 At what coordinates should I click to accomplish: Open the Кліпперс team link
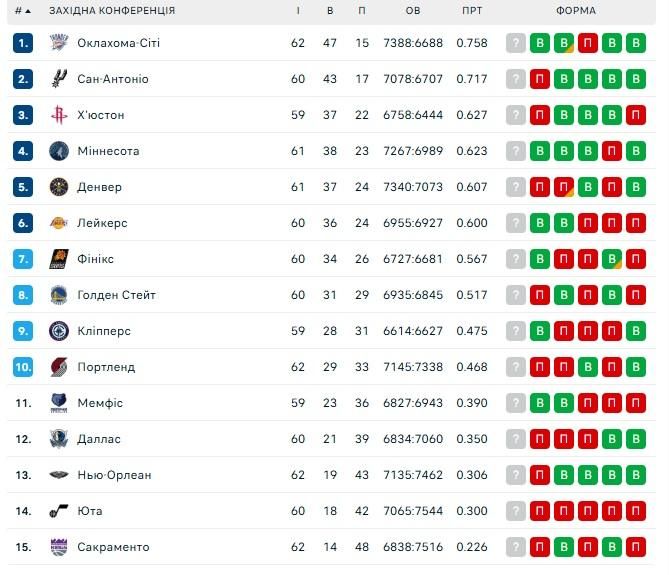[x=104, y=331]
